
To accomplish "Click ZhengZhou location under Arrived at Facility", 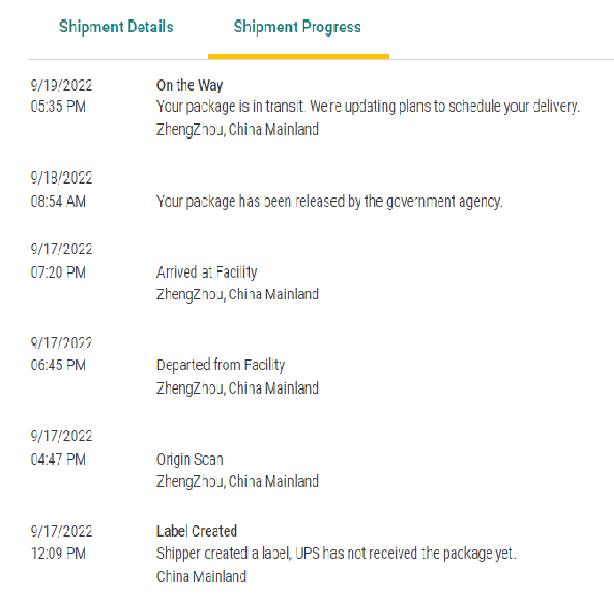I will coord(237,294).
